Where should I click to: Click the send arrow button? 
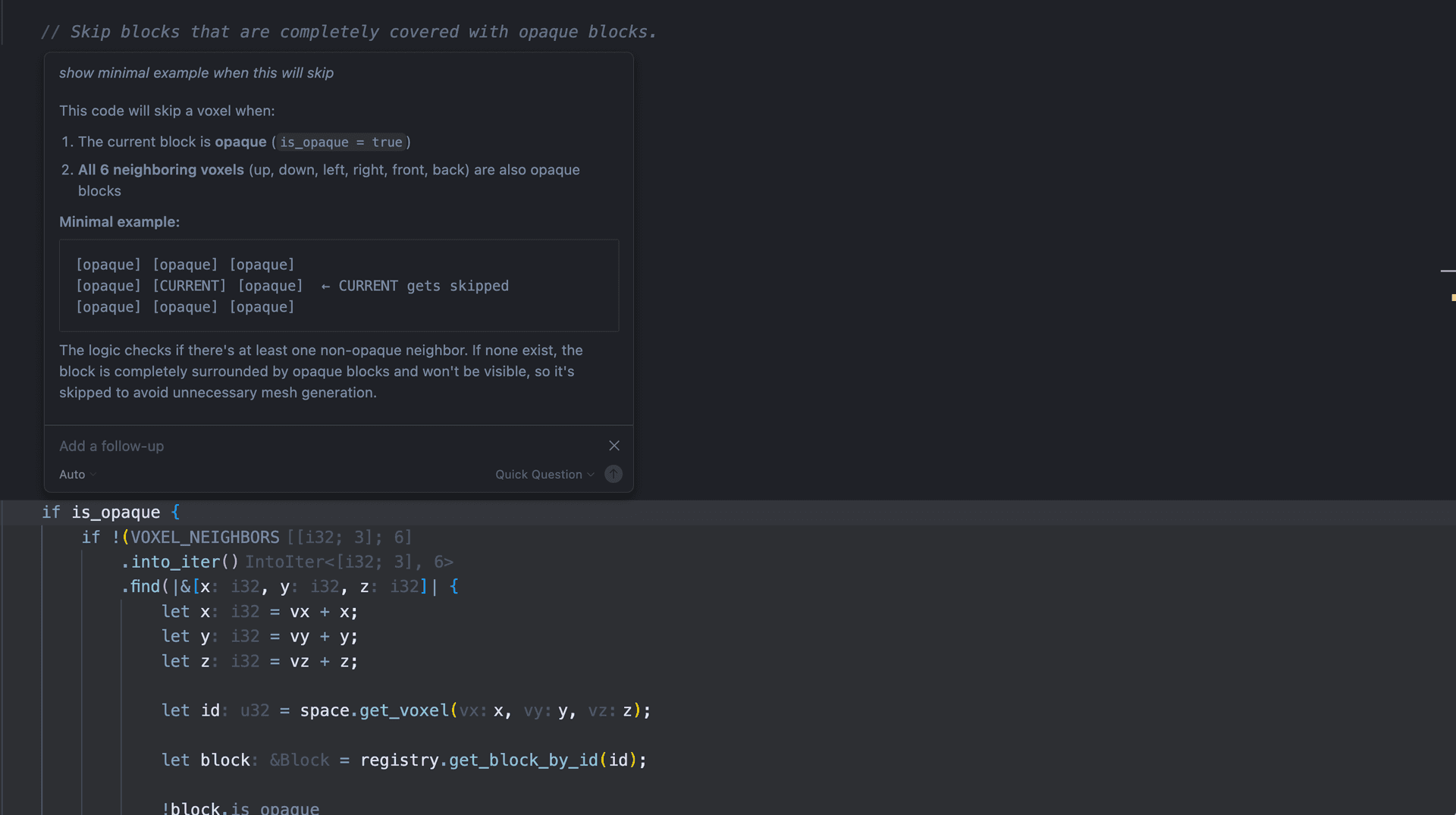[613, 475]
